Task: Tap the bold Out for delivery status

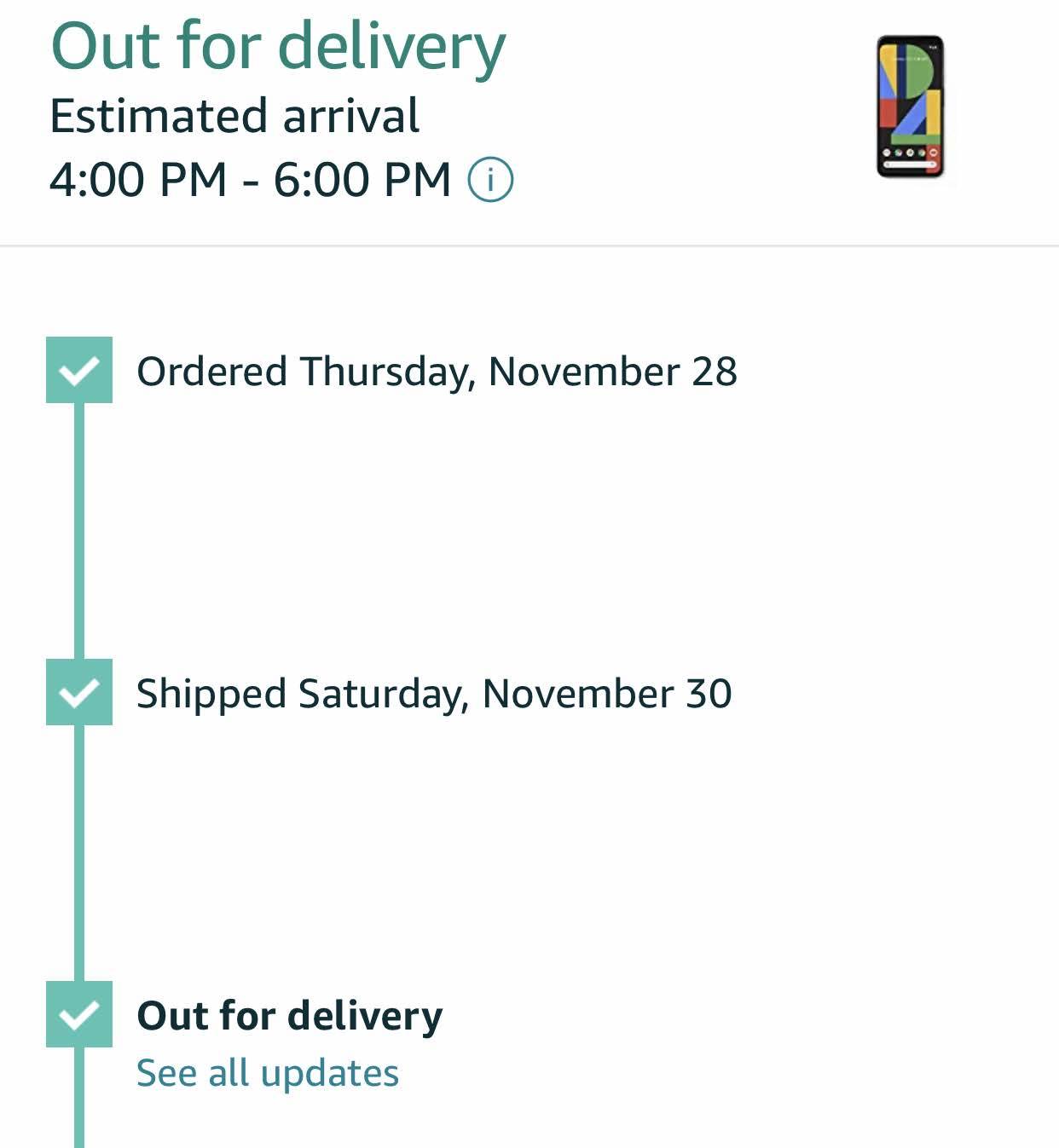Action: [x=290, y=1016]
